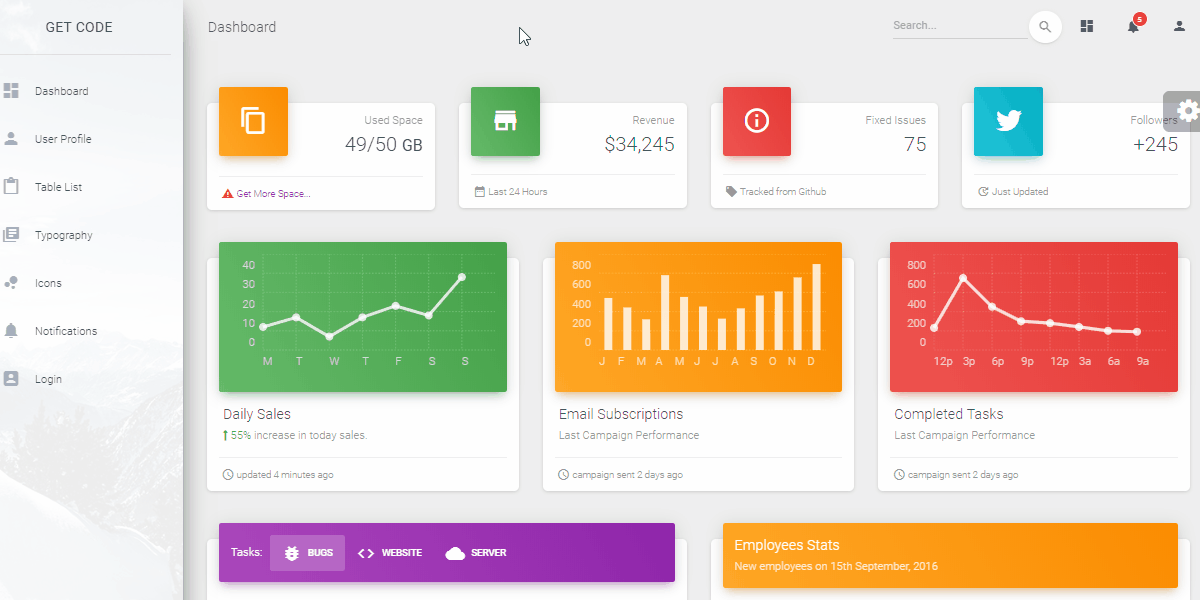1200x600 pixels.
Task: Click the red Fixed Issues info icon
Action: [x=757, y=121]
